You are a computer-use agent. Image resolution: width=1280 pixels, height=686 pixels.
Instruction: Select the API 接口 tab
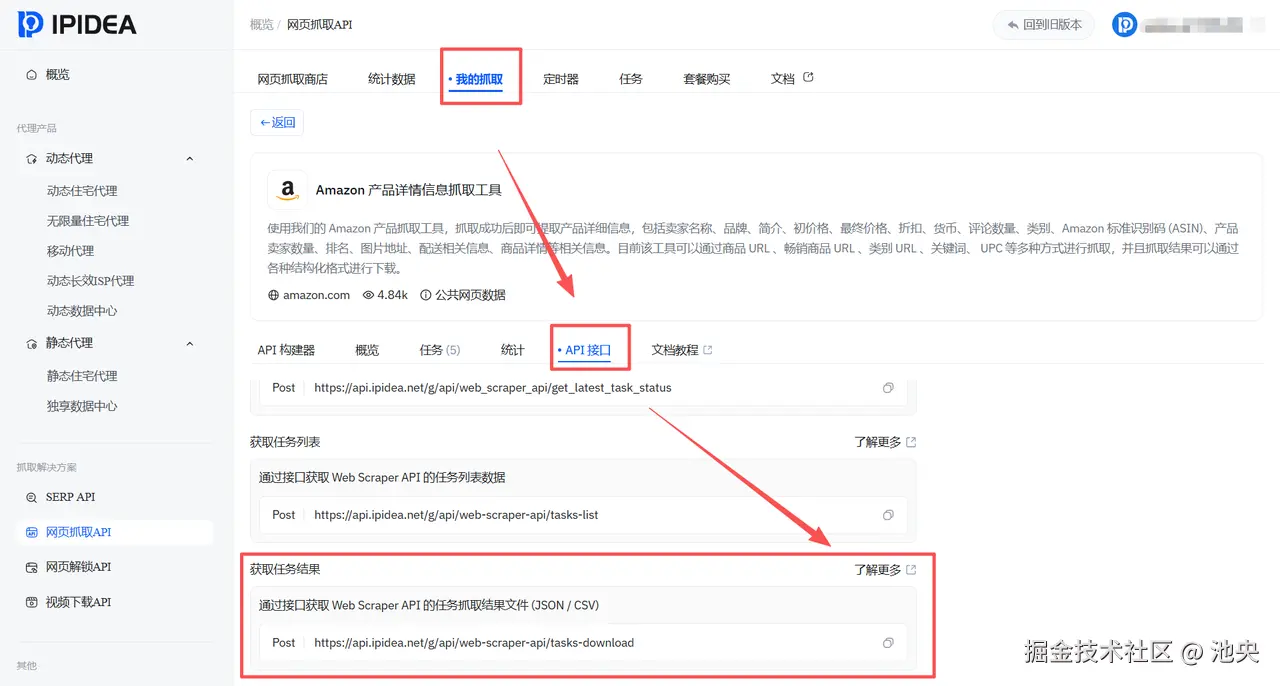click(x=584, y=350)
